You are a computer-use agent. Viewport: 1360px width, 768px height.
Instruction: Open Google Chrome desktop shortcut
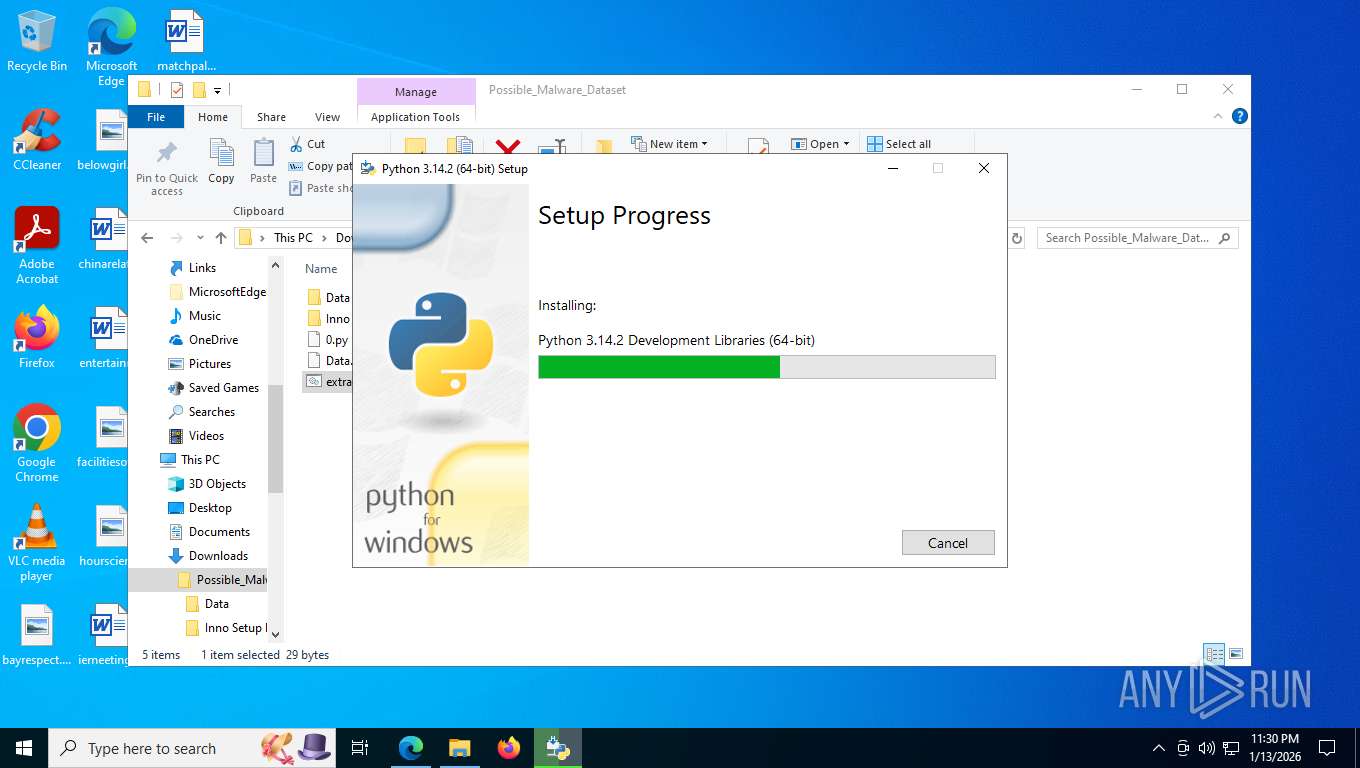[x=37, y=444]
